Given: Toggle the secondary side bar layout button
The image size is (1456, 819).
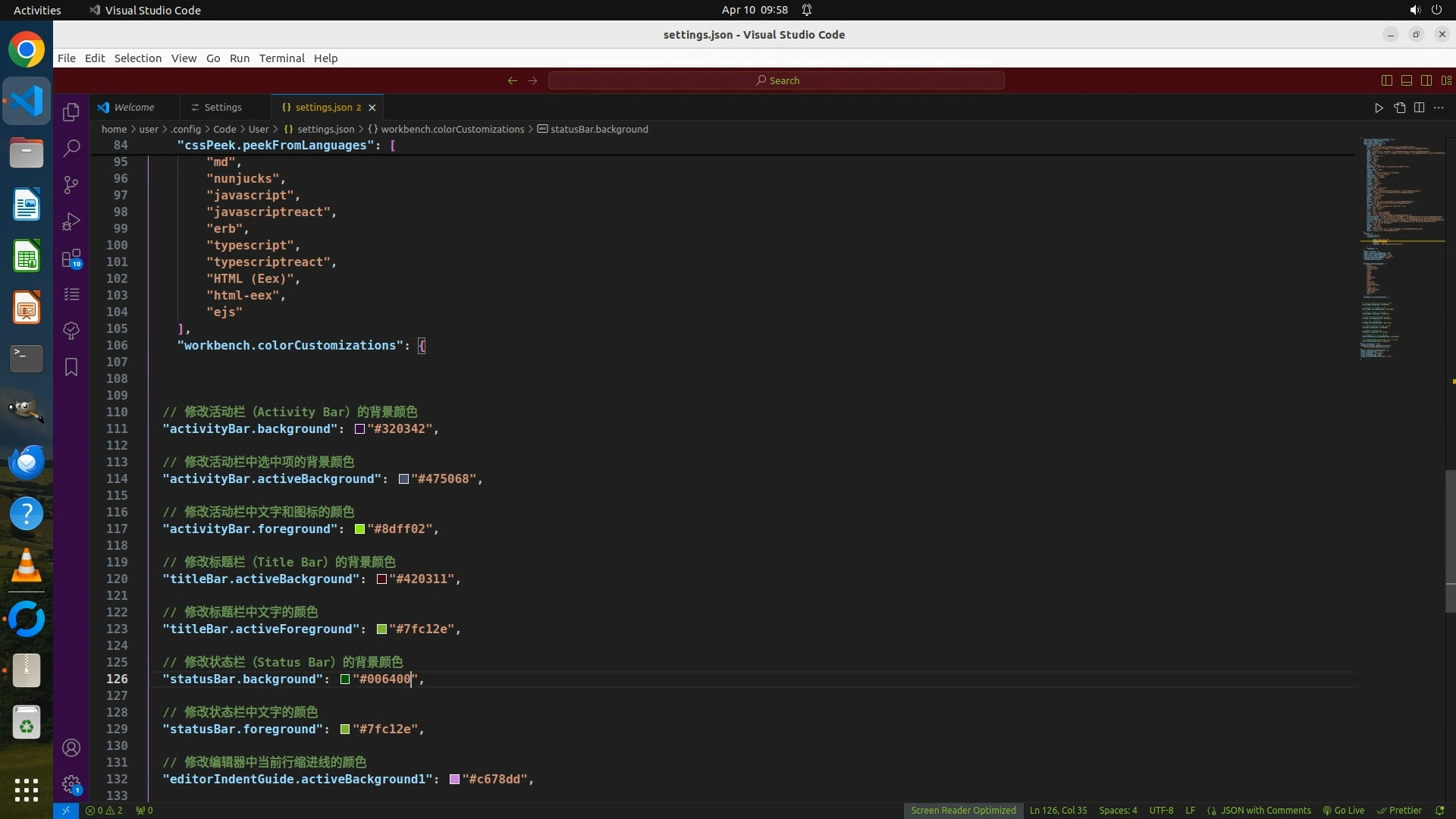Looking at the screenshot, I should [1426, 80].
